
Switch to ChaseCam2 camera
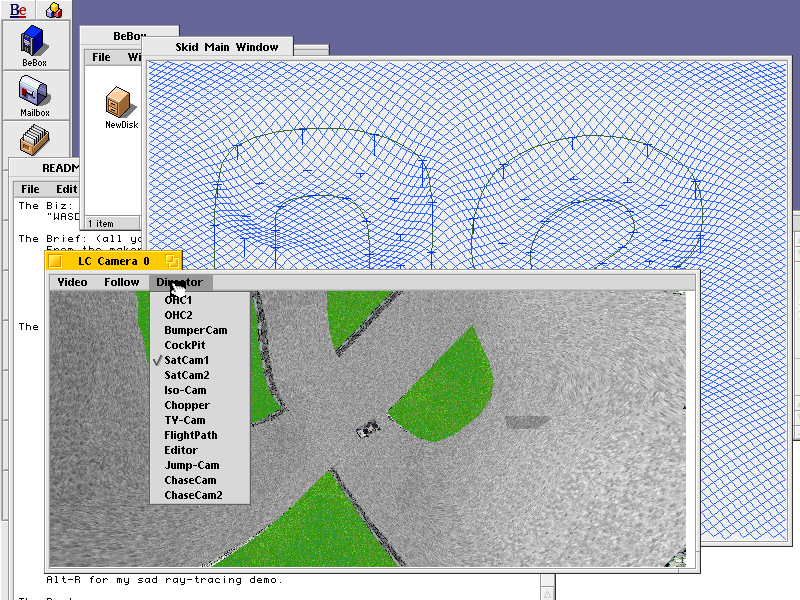(199, 495)
